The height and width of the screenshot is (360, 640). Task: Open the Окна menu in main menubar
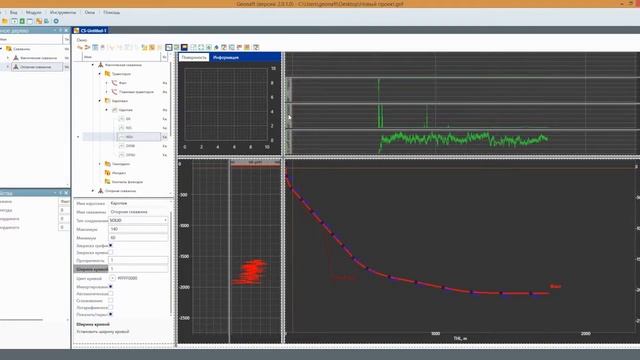click(90, 13)
